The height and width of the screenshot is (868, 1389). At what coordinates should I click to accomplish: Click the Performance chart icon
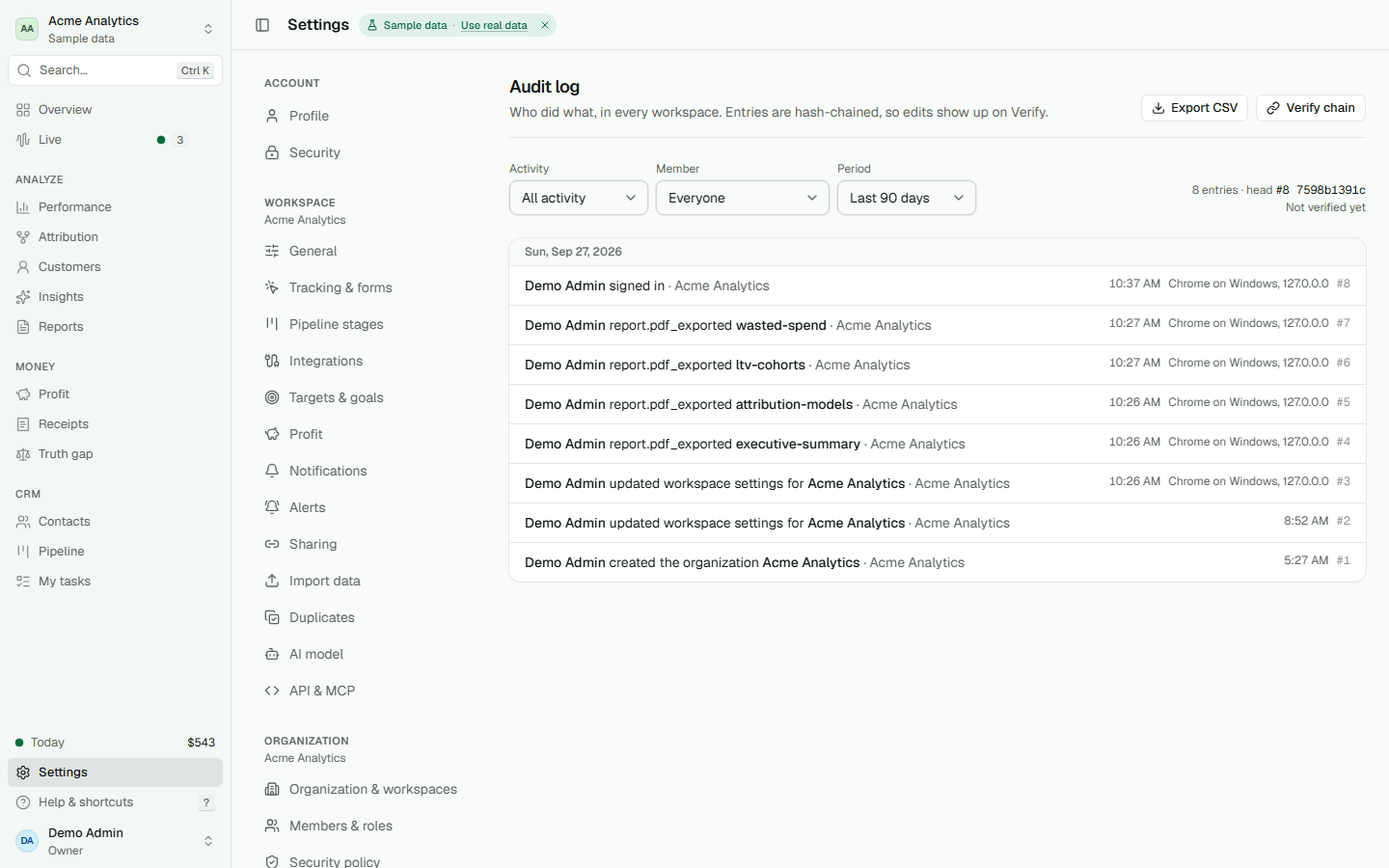(x=23, y=207)
